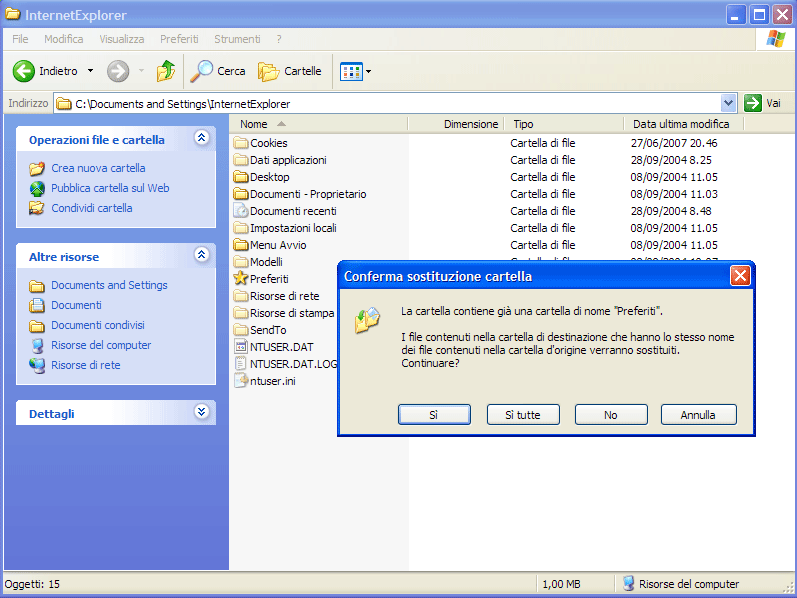The height and width of the screenshot is (598, 797).
Task: Sort by the Nome column header
Action: pyautogui.click(x=318, y=124)
